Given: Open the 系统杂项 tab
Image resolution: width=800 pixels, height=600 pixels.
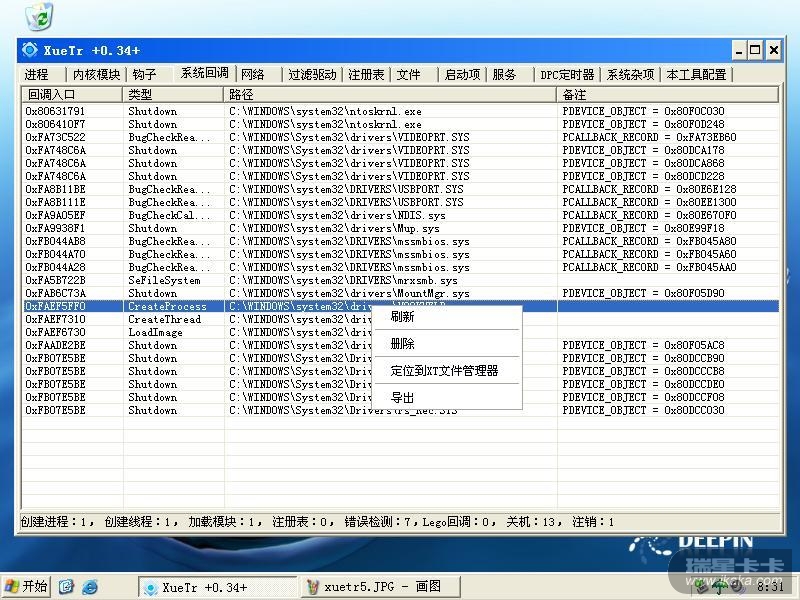Looking at the screenshot, I should click(630, 75).
